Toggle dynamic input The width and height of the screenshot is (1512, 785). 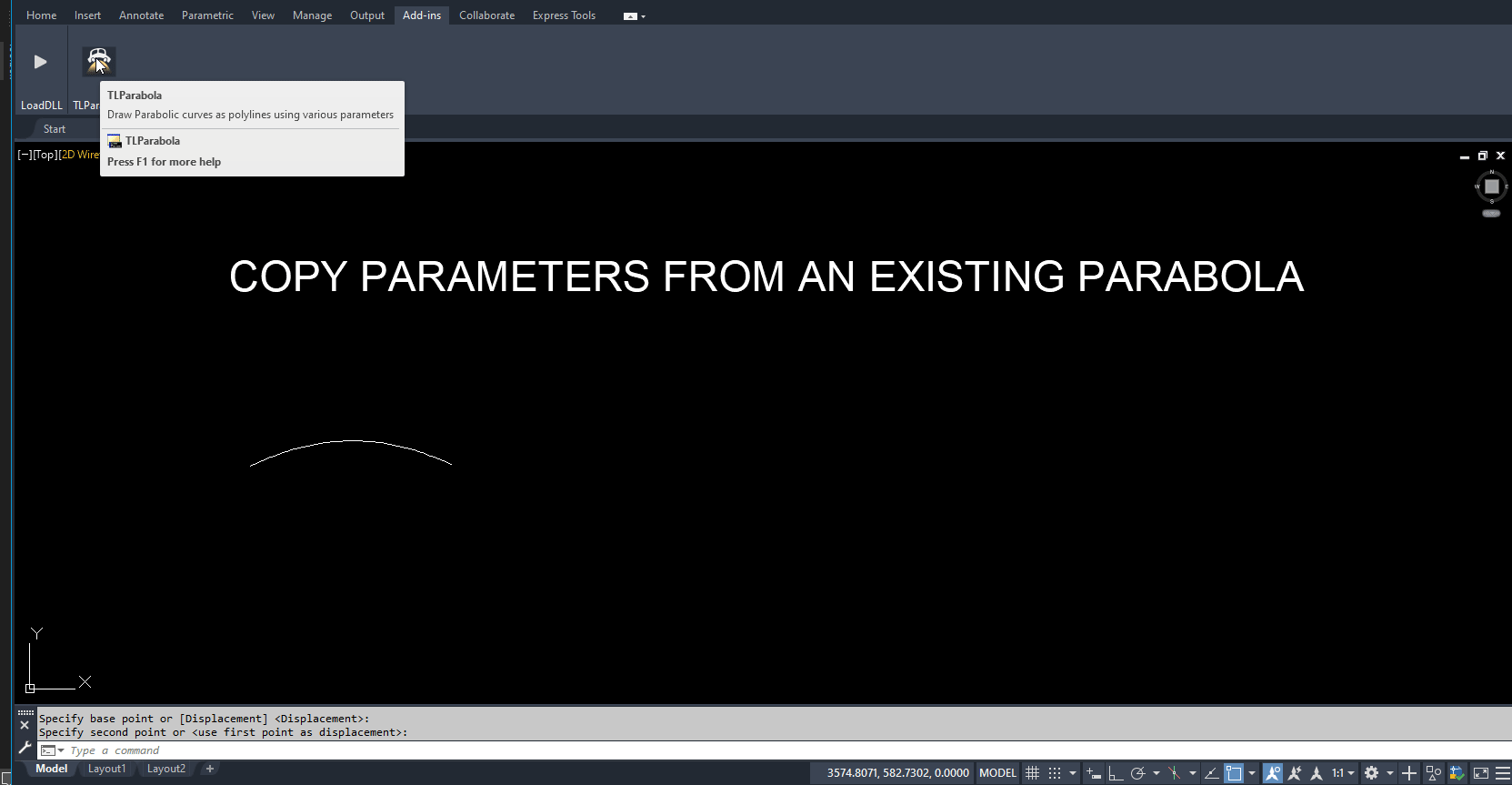1094,773
